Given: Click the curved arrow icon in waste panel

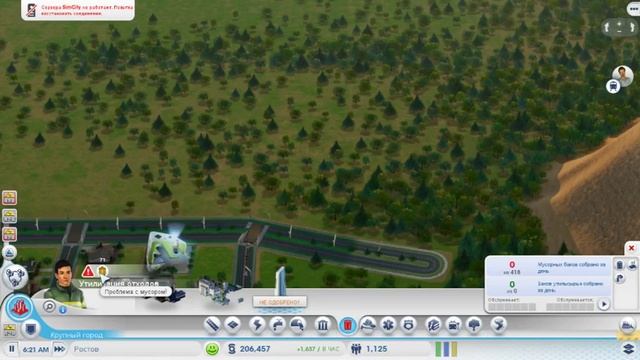Looking at the screenshot, I should 620,279.
